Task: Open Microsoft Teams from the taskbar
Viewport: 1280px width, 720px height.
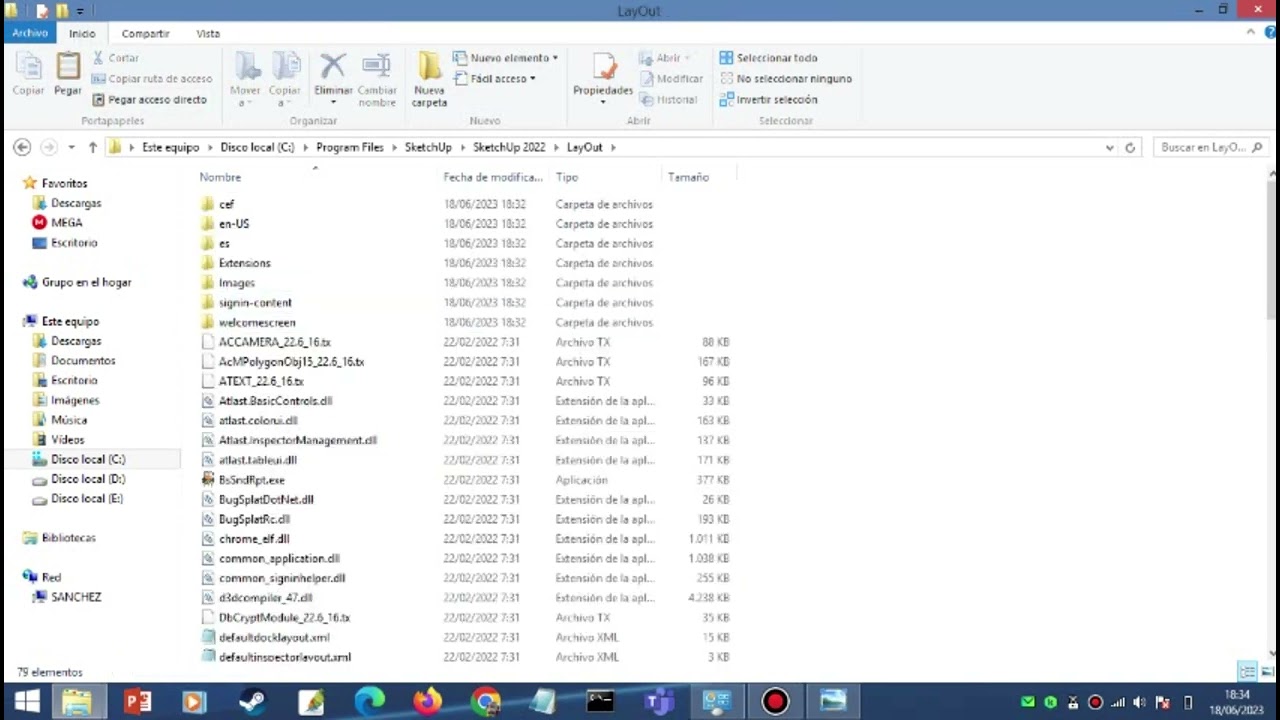Action: [x=659, y=701]
